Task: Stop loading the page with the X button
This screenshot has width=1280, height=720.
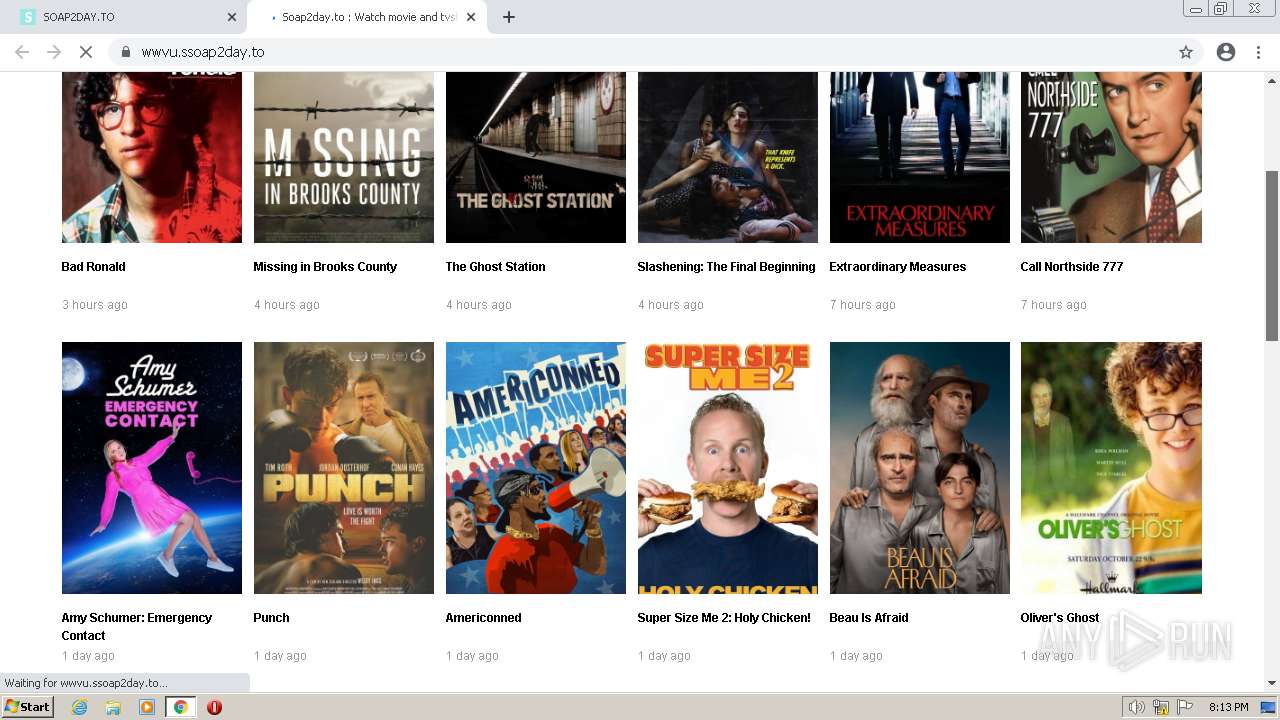Action: (86, 52)
